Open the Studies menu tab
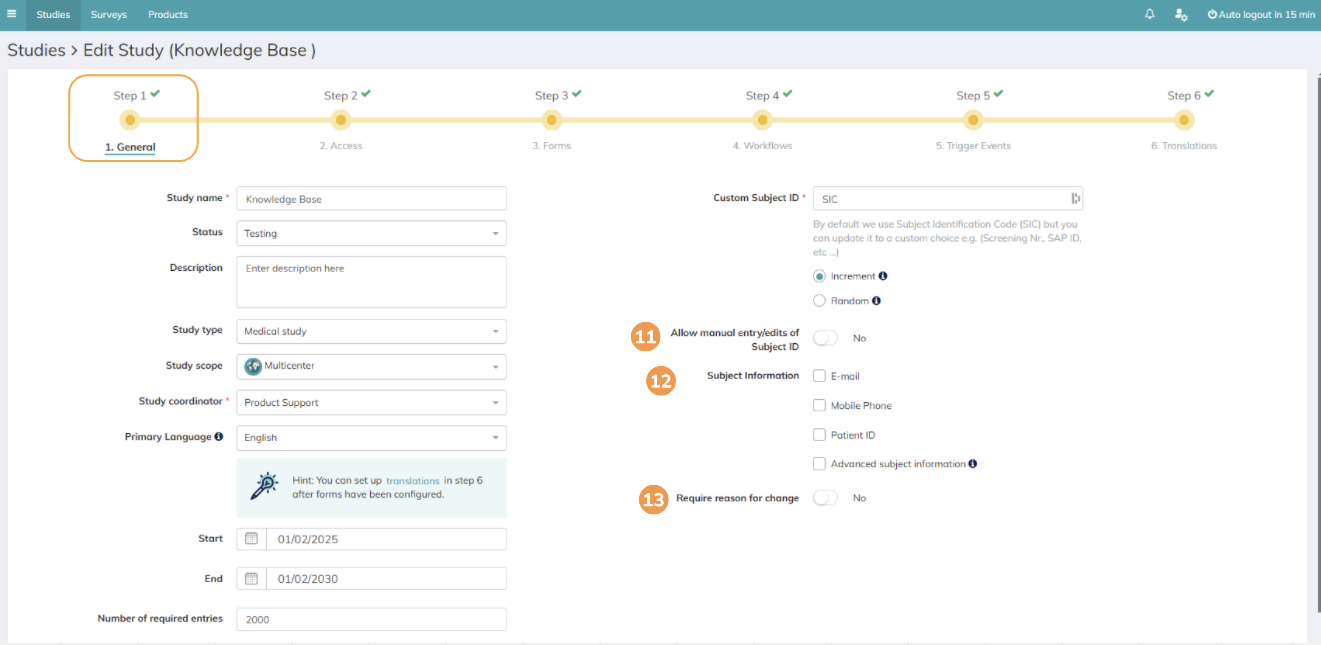 54,15
